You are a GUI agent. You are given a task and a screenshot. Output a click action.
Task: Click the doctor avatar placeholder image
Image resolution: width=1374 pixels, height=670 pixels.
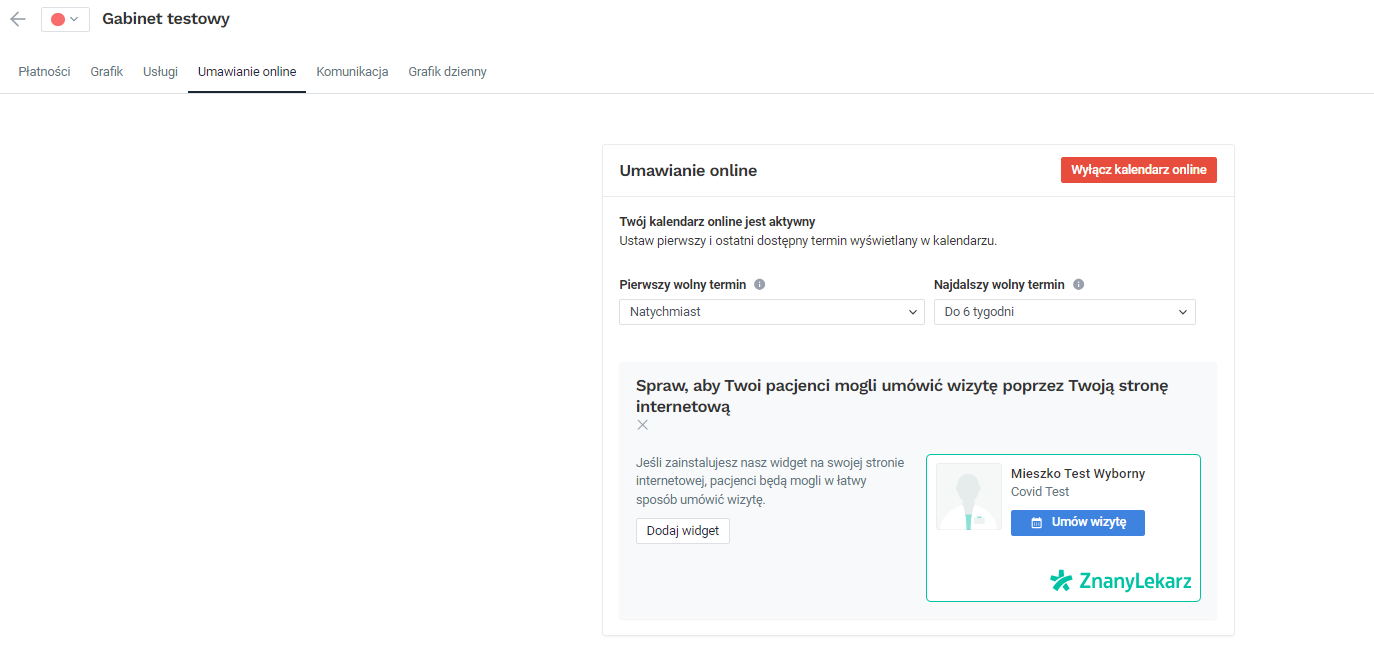[x=968, y=496]
